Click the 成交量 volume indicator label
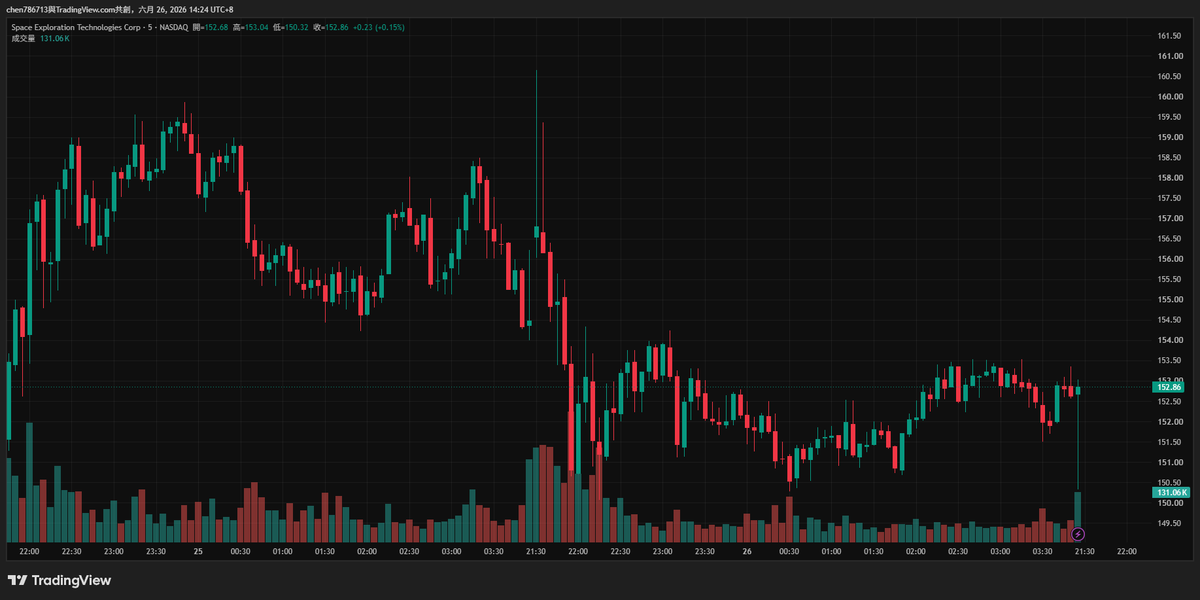The height and width of the screenshot is (600, 1200). 22,38
